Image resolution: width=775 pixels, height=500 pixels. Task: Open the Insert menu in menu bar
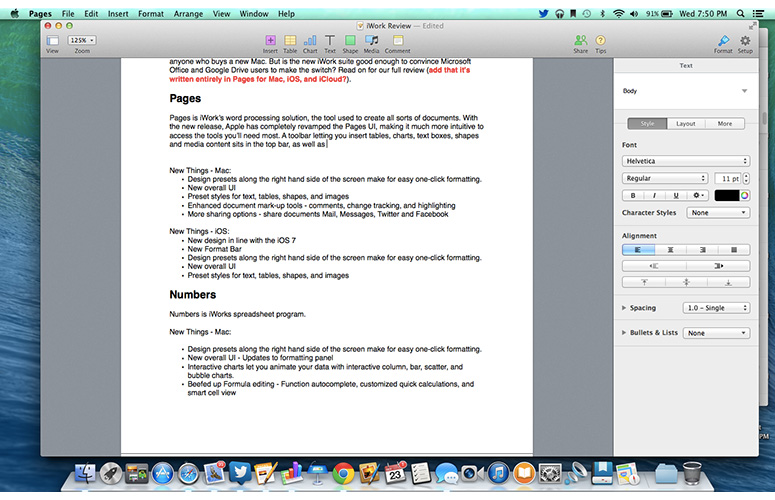click(x=118, y=13)
